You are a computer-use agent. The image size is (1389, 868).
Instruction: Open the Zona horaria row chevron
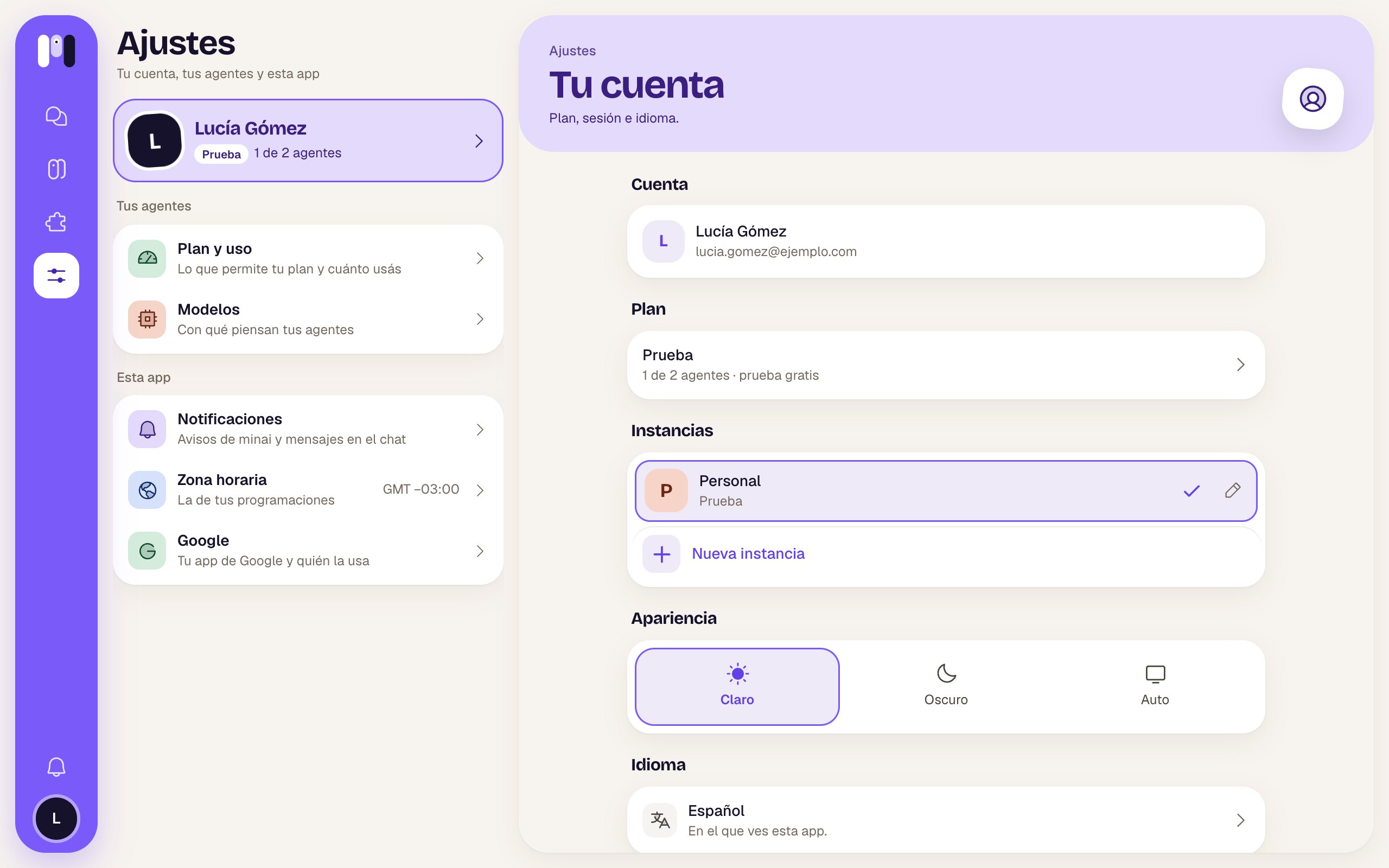click(480, 490)
